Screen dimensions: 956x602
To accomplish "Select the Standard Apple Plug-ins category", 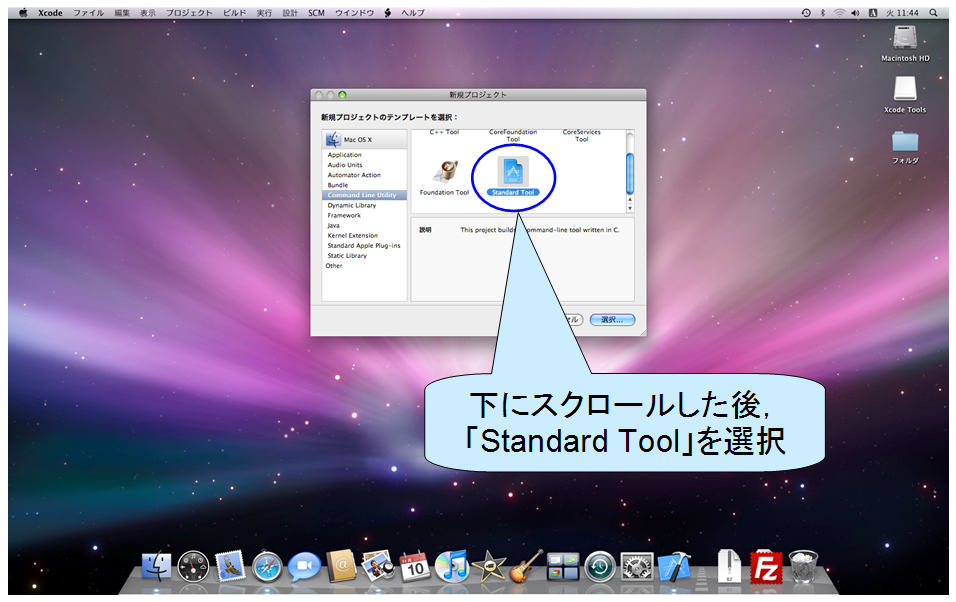I will pos(364,245).
